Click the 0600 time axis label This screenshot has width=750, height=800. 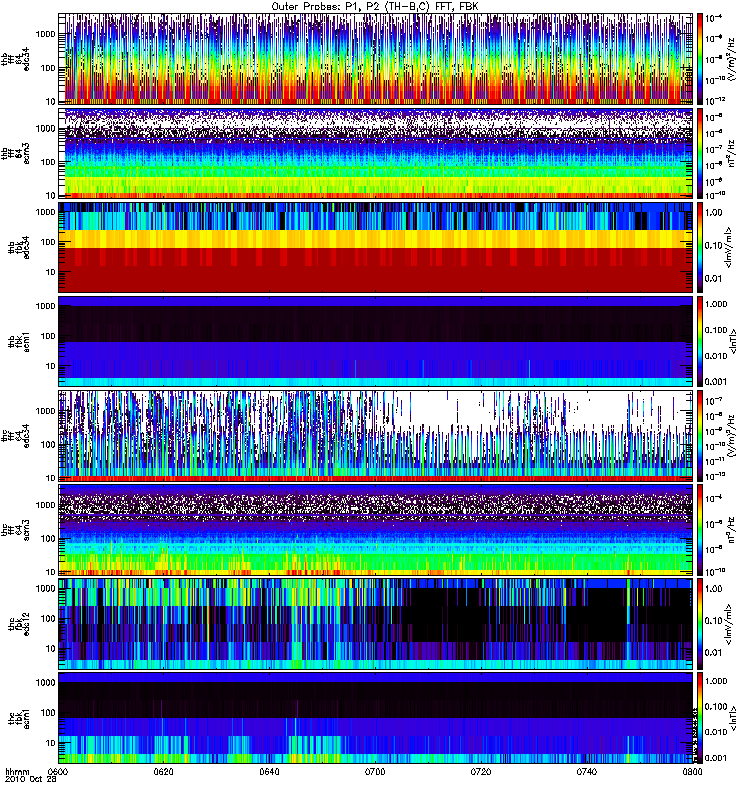(60, 771)
